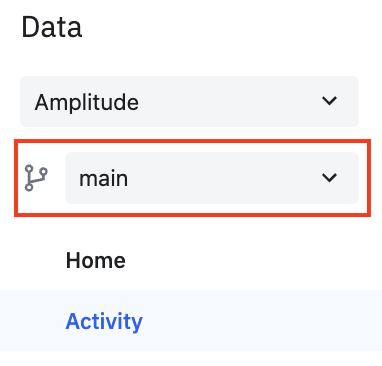Viewport: 382px width, 366px height.
Task: Click the Data heading
Action: pos(52,27)
